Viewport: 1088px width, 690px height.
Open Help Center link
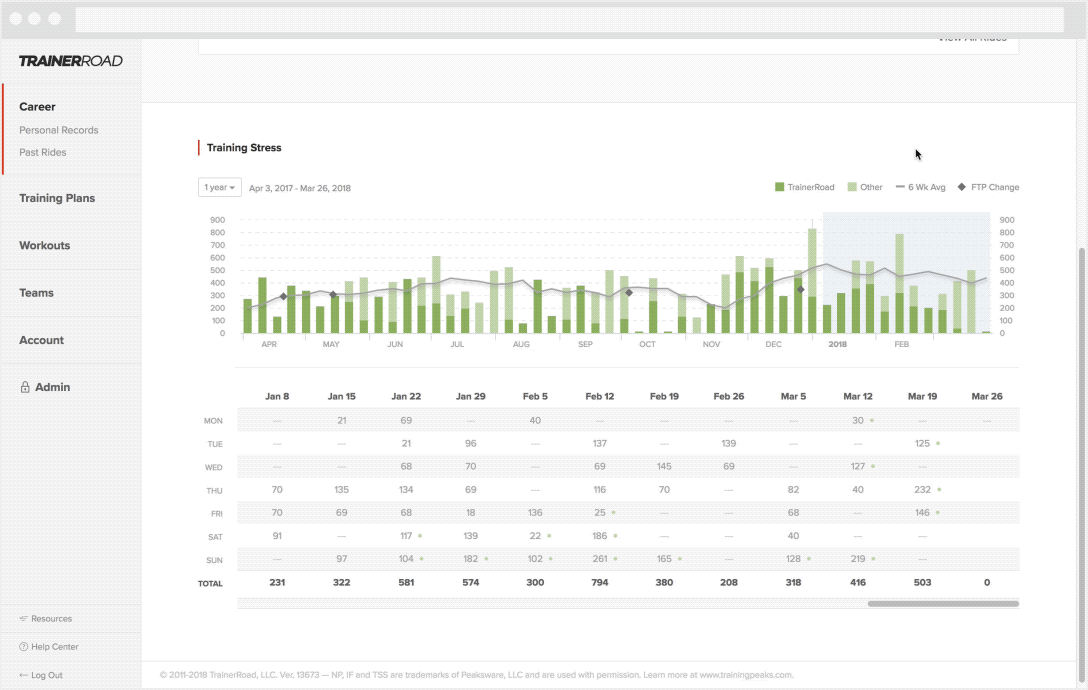click(55, 647)
